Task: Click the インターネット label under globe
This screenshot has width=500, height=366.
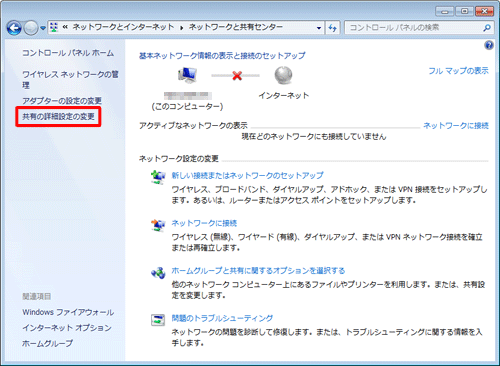Action: (x=284, y=96)
